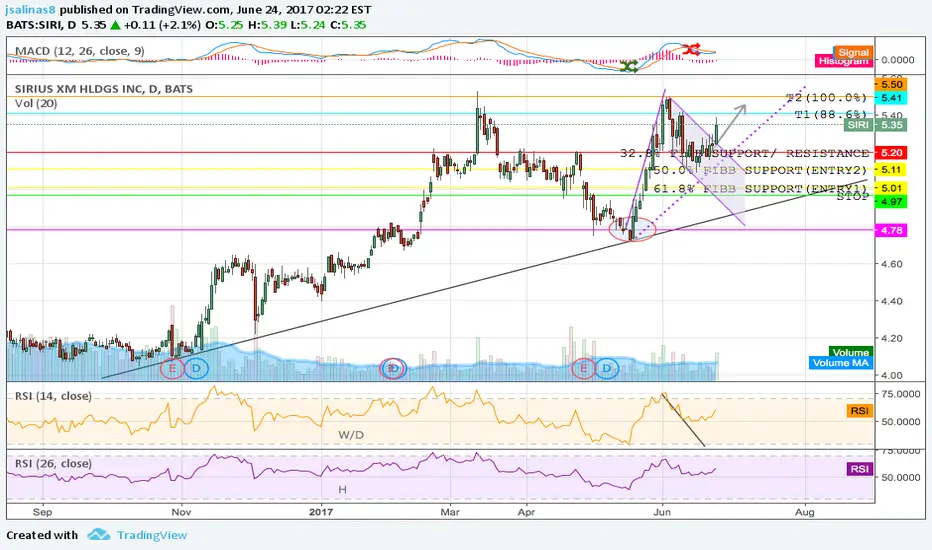The height and width of the screenshot is (550, 932).
Task: Click the 2017 label on the time axis
Action: 322,512
